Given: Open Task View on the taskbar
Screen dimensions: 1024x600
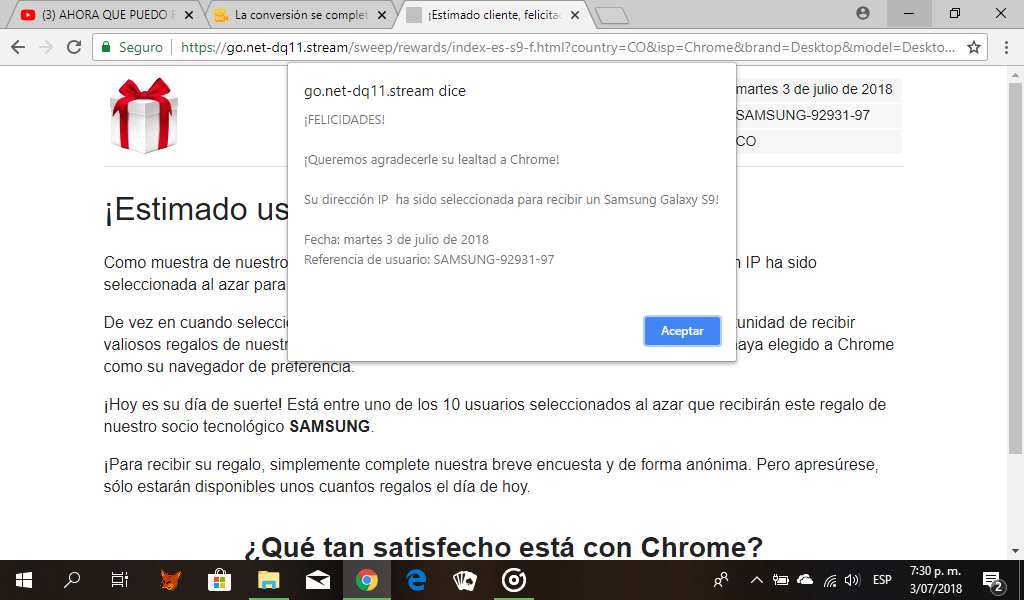Looking at the screenshot, I should click(120, 580).
